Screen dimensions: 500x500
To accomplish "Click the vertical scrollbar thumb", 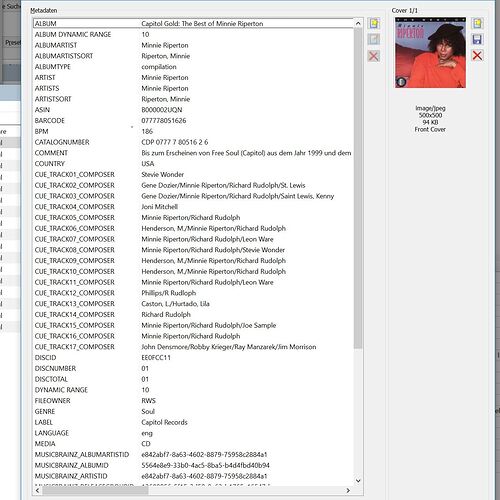I will pos(358,188).
